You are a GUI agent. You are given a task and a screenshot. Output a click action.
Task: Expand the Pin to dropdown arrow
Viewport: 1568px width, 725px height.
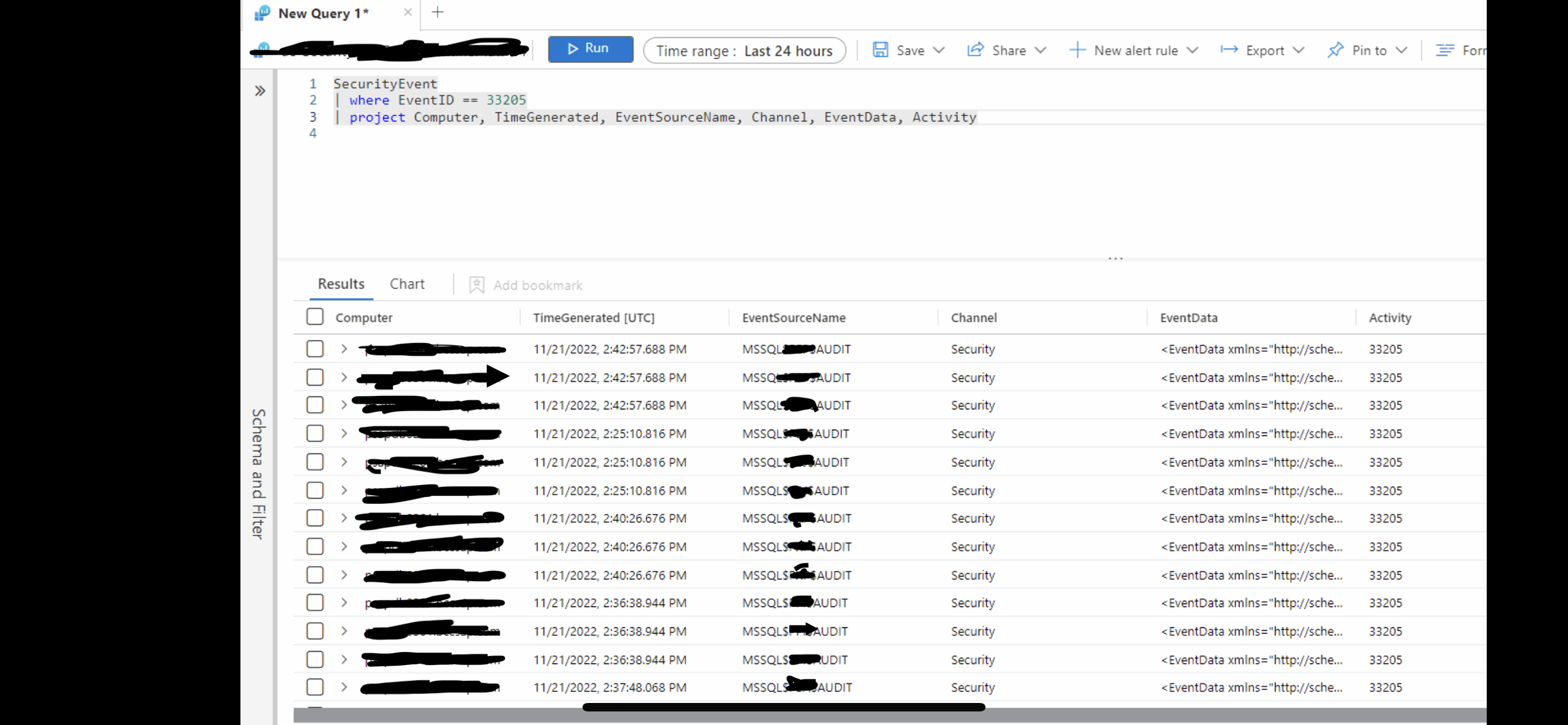point(1401,50)
